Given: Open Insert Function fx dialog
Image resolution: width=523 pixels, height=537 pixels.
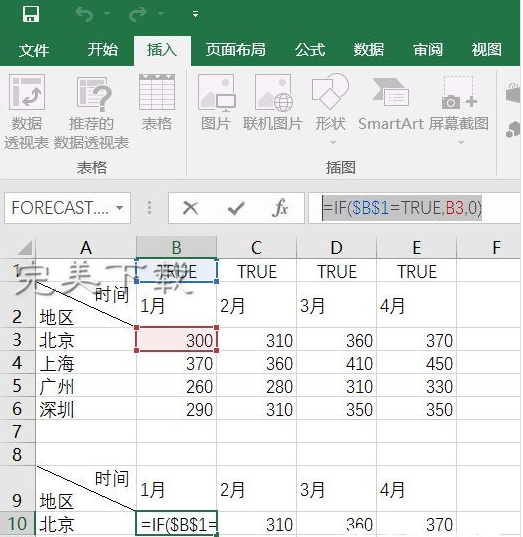Looking at the screenshot, I should pos(280,208).
